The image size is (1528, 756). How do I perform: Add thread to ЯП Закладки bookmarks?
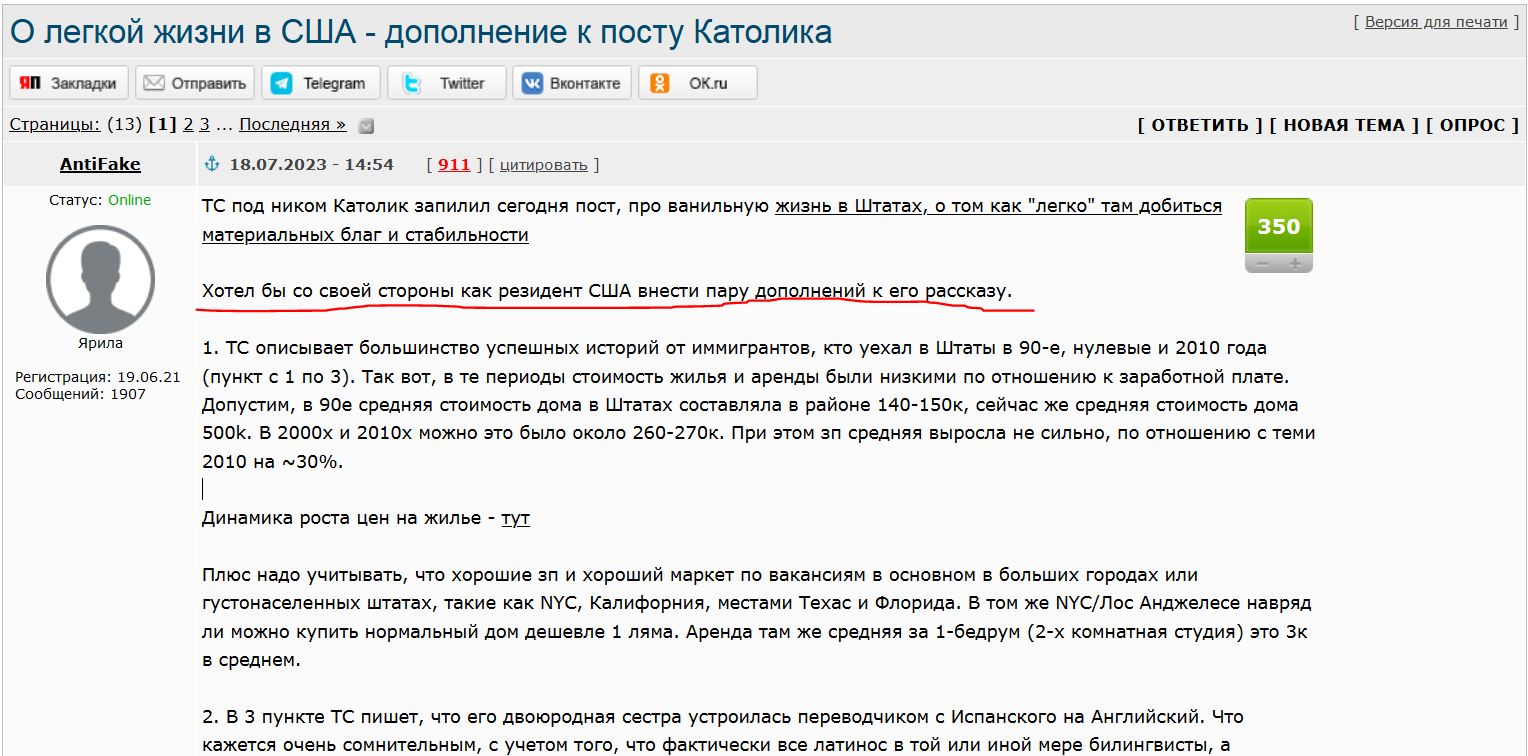[69, 83]
